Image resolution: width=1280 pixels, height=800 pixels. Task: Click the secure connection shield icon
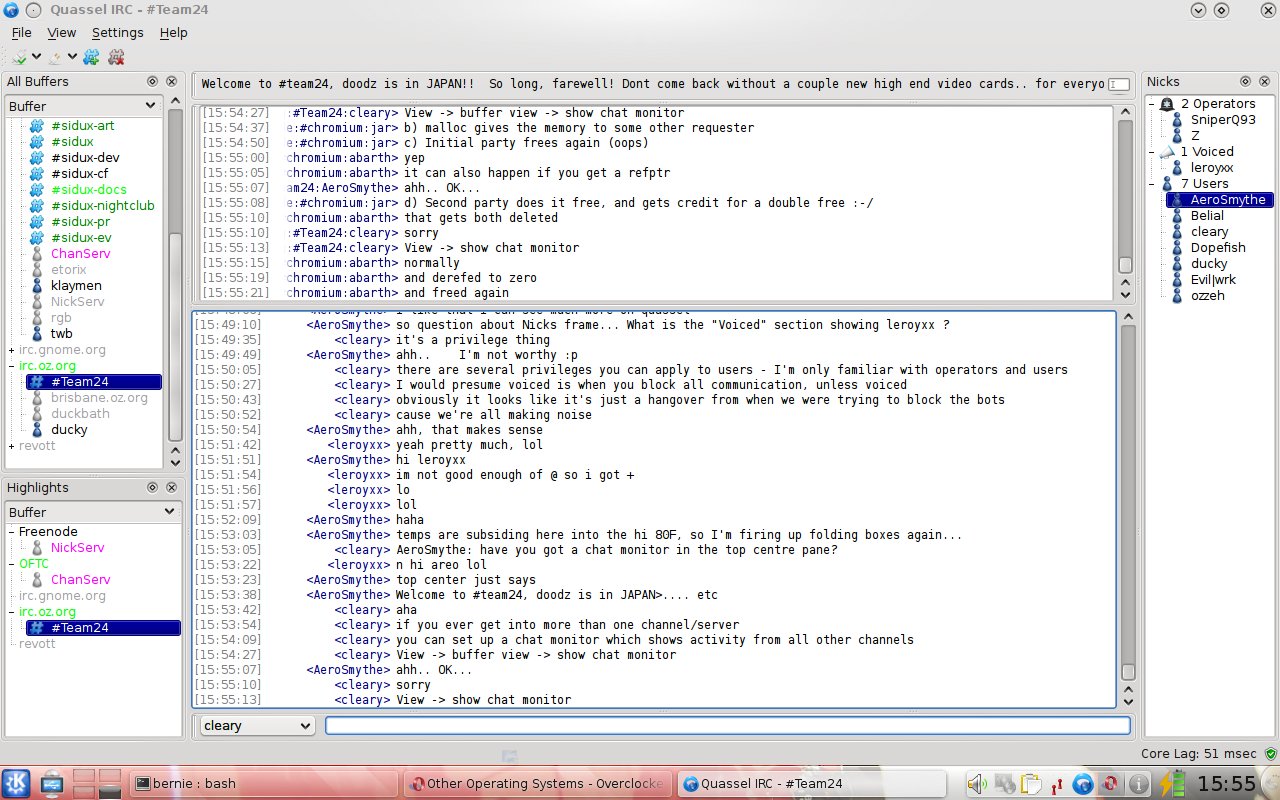click(1270, 754)
